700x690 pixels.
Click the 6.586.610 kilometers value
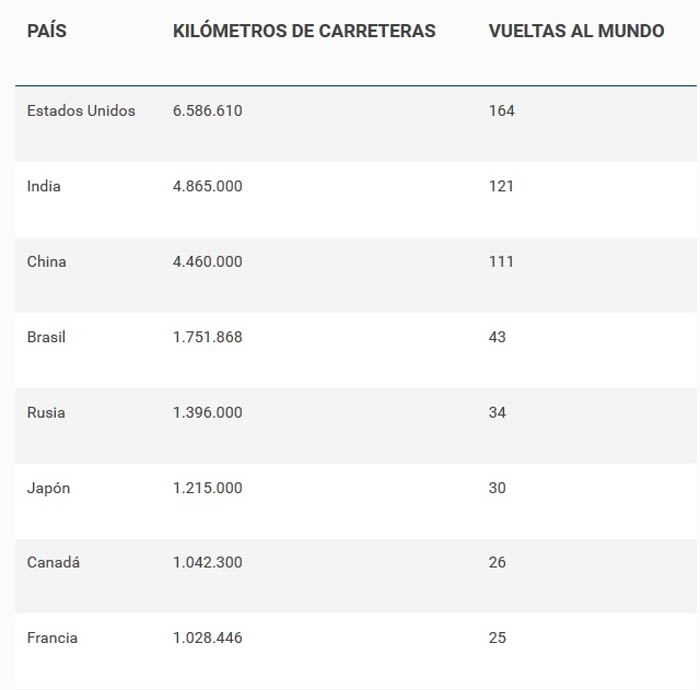(x=208, y=111)
